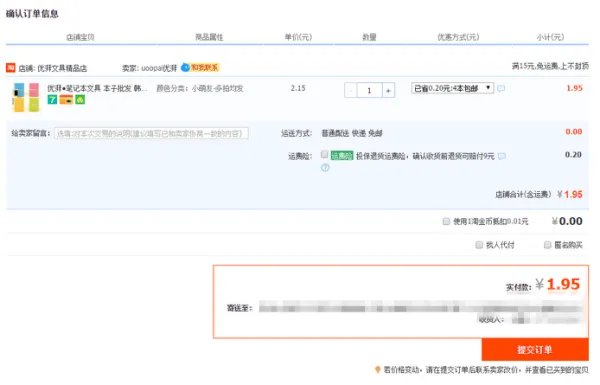Click the 确认订单信息 heading
The height and width of the screenshot is (385, 600).
click(32, 14)
